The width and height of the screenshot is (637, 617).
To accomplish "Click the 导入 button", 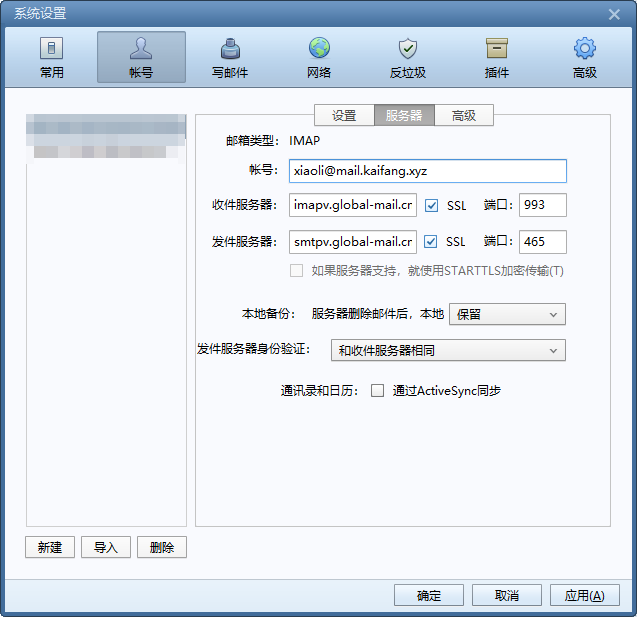I will pyautogui.click(x=106, y=547).
